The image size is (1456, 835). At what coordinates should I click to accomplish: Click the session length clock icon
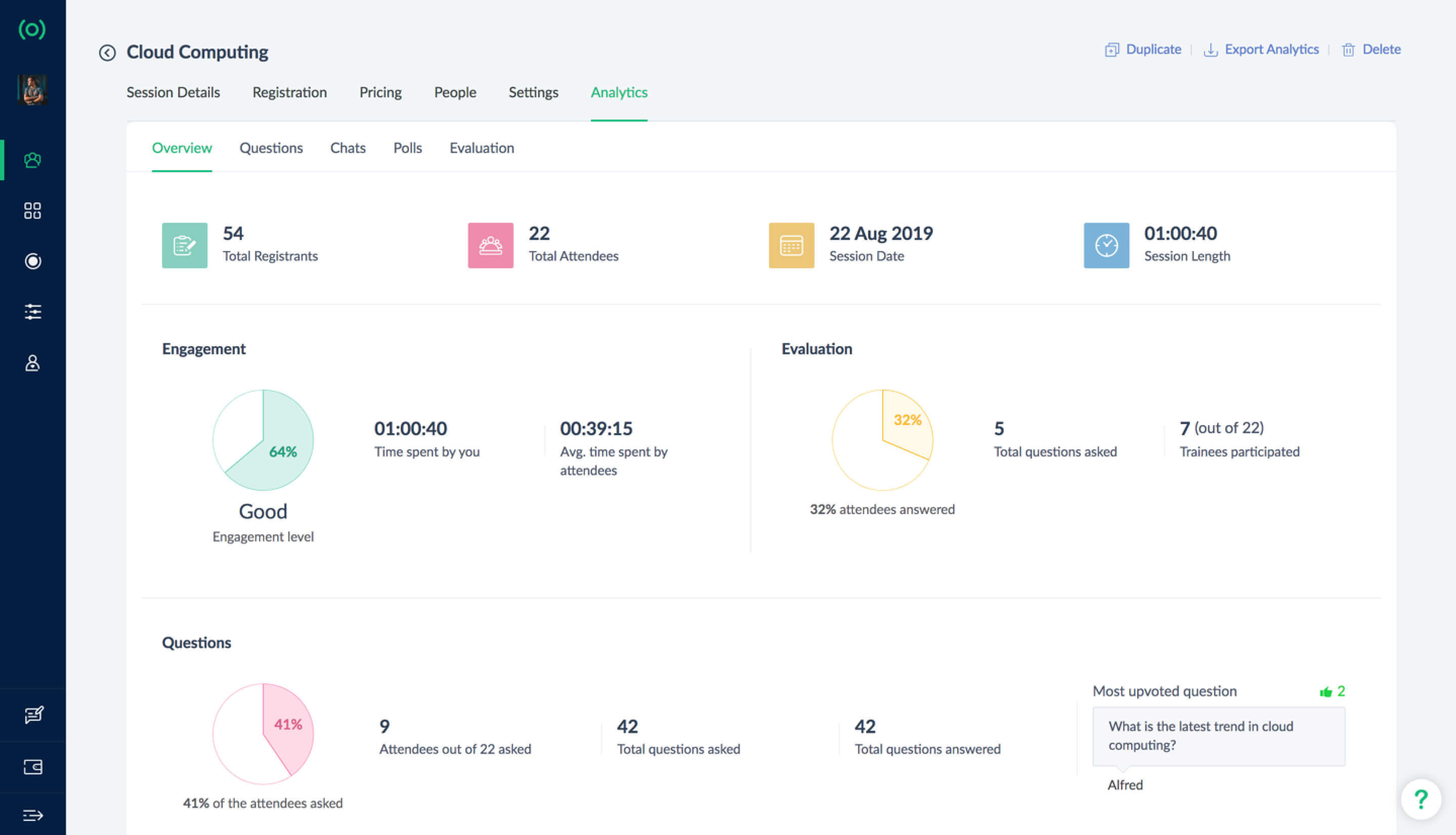pos(1106,244)
